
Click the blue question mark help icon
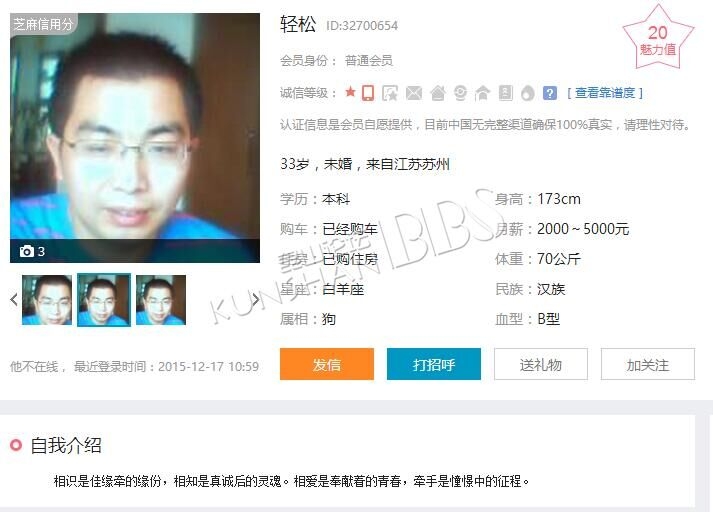tap(550, 93)
